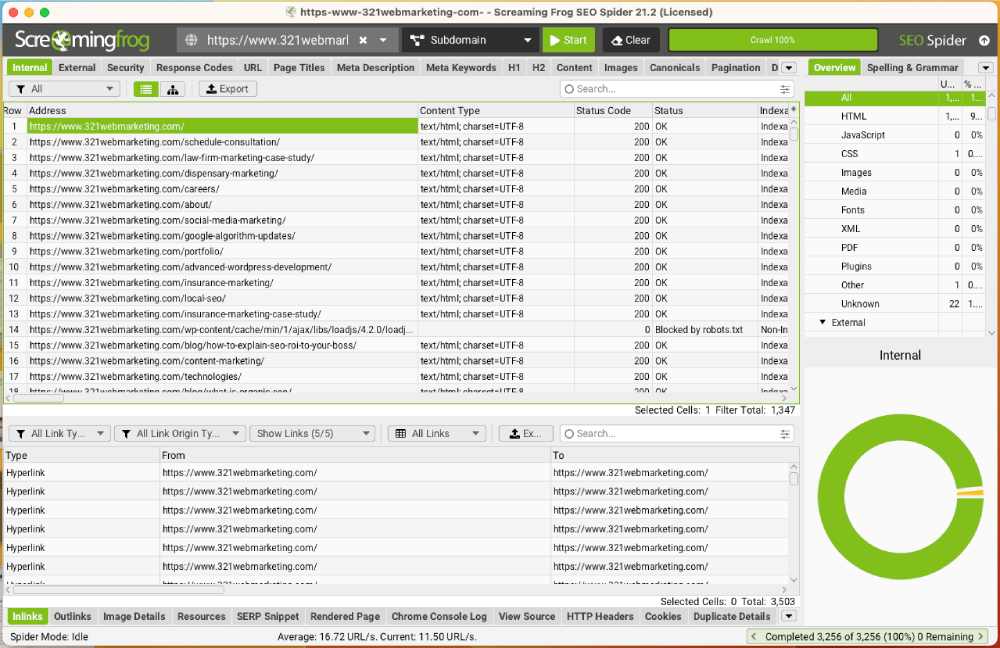This screenshot has height=648, width=1000.
Task: Select Unknown row in Overview panel
Action: (x=895, y=304)
